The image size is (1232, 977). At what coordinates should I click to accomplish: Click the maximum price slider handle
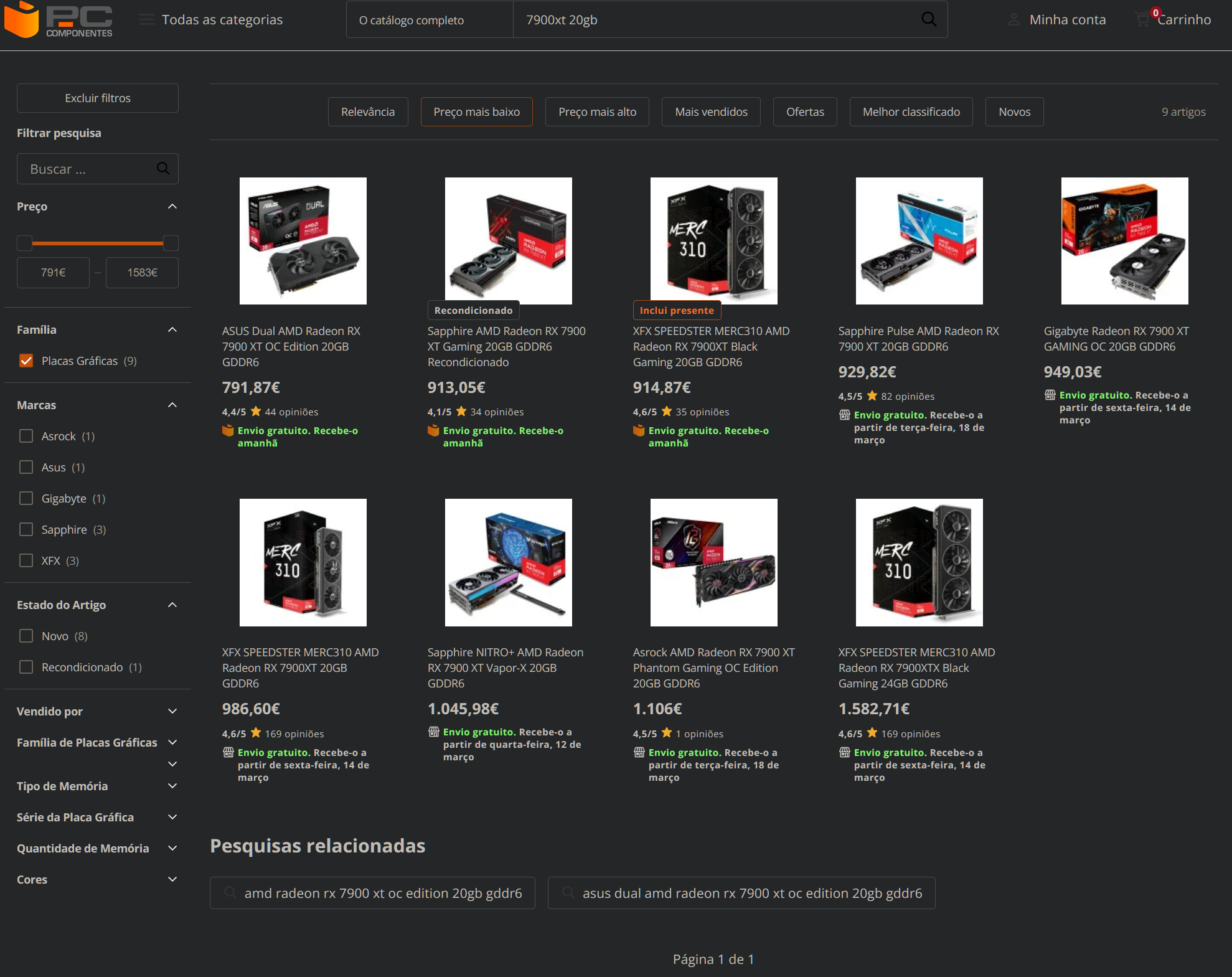pyautogui.click(x=171, y=243)
